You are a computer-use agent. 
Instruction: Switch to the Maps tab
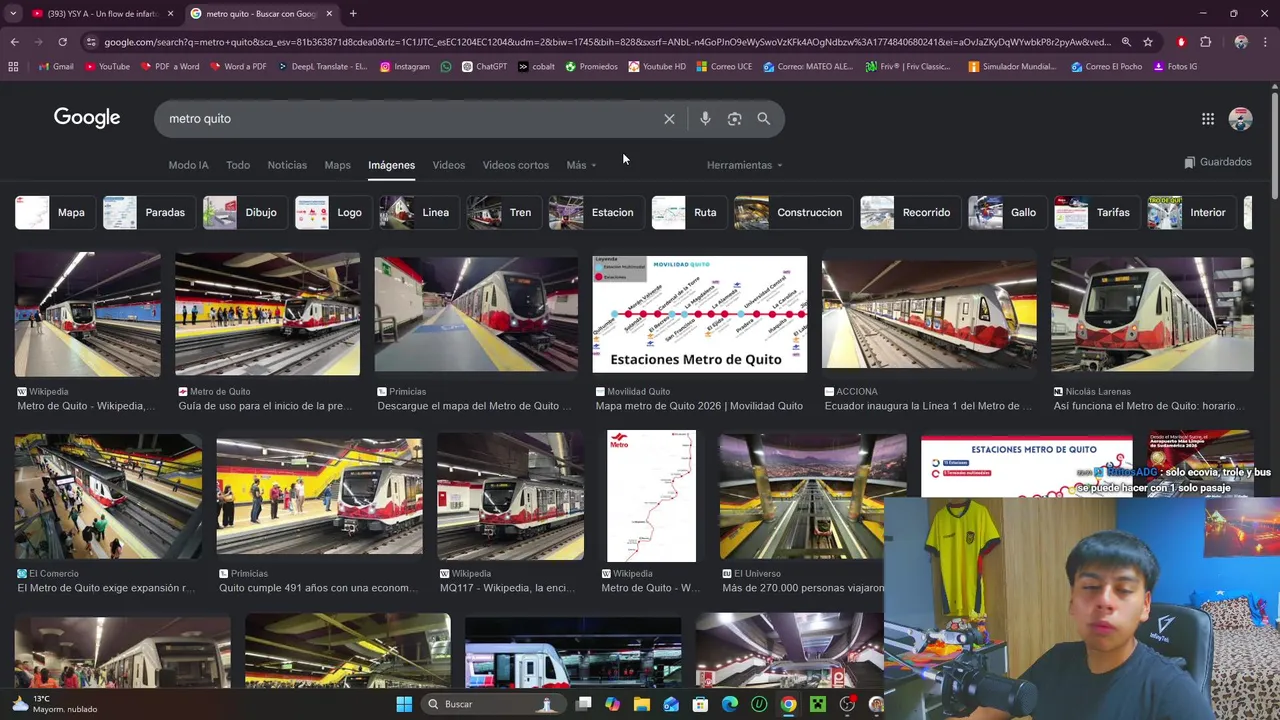pyautogui.click(x=337, y=165)
